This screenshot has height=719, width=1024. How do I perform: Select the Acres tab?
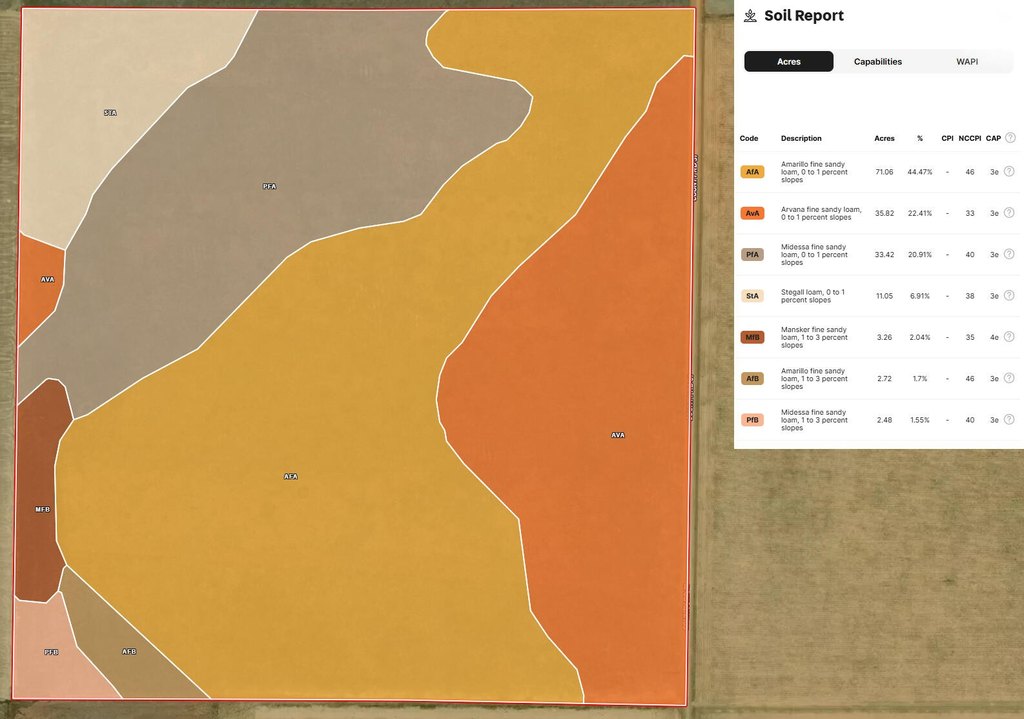click(788, 62)
